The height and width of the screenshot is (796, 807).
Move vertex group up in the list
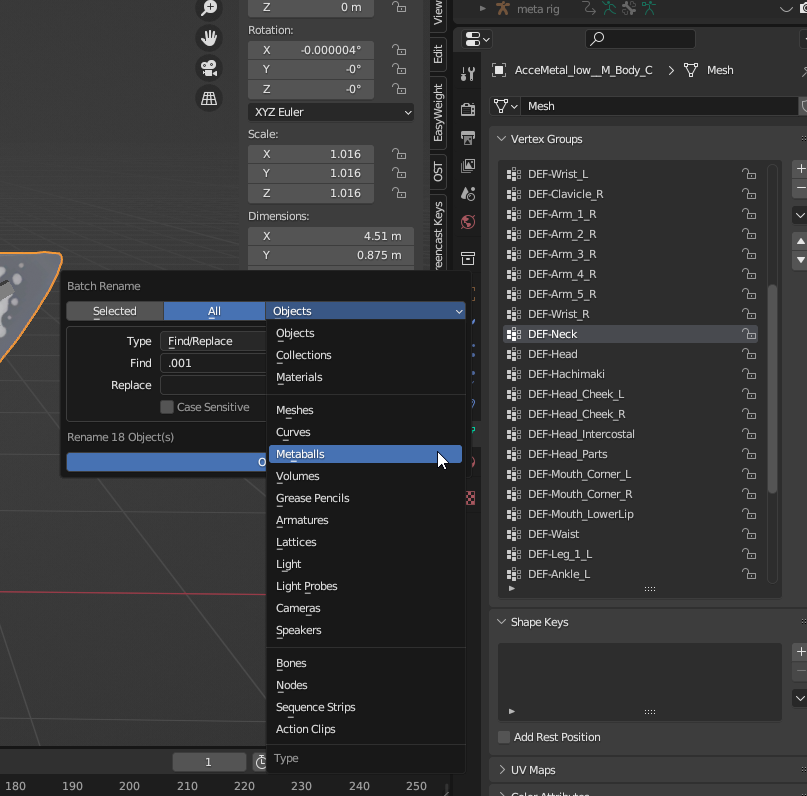[800, 241]
